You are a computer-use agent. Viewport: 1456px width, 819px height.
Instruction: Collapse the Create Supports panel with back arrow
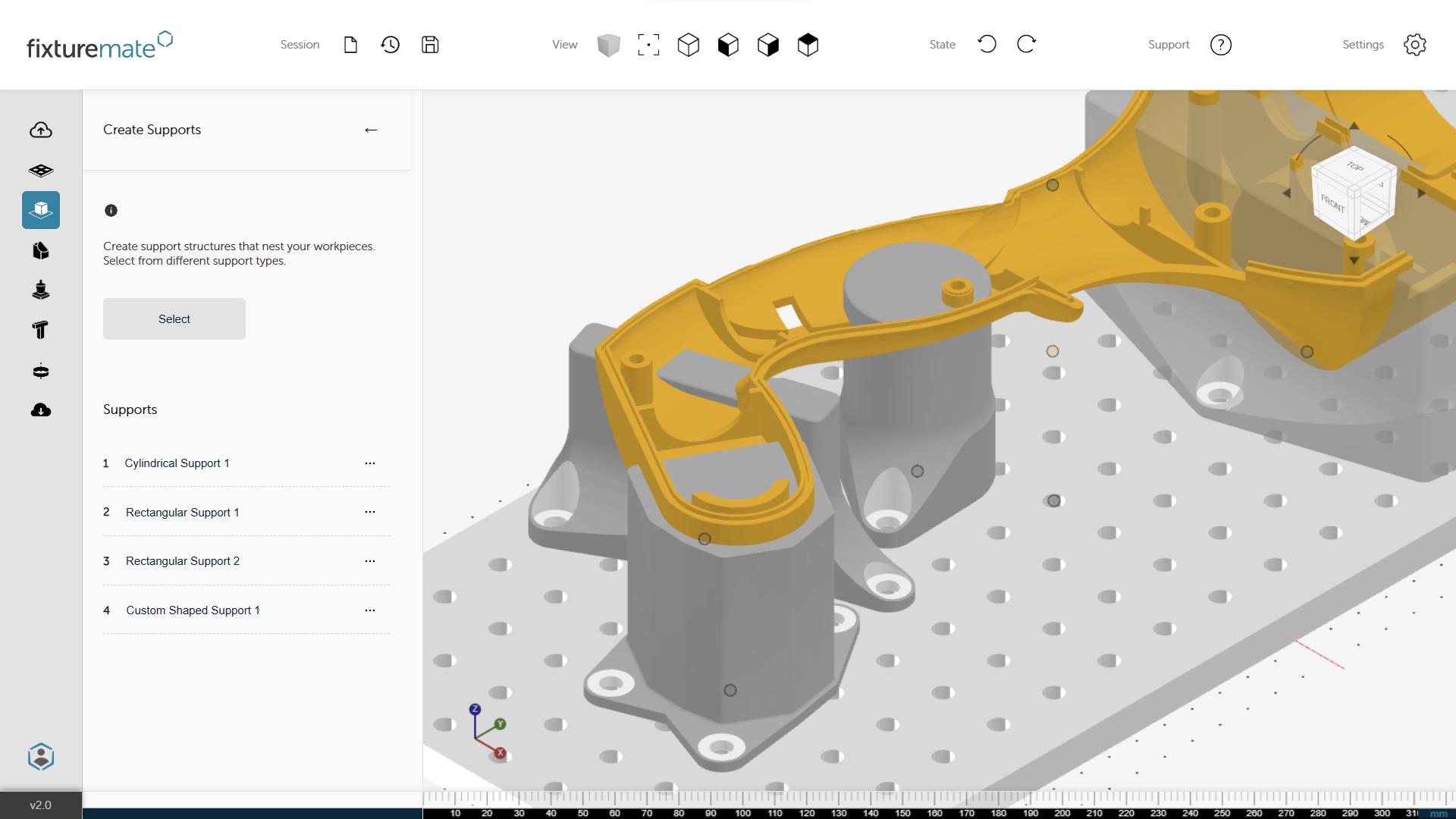pyautogui.click(x=371, y=130)
